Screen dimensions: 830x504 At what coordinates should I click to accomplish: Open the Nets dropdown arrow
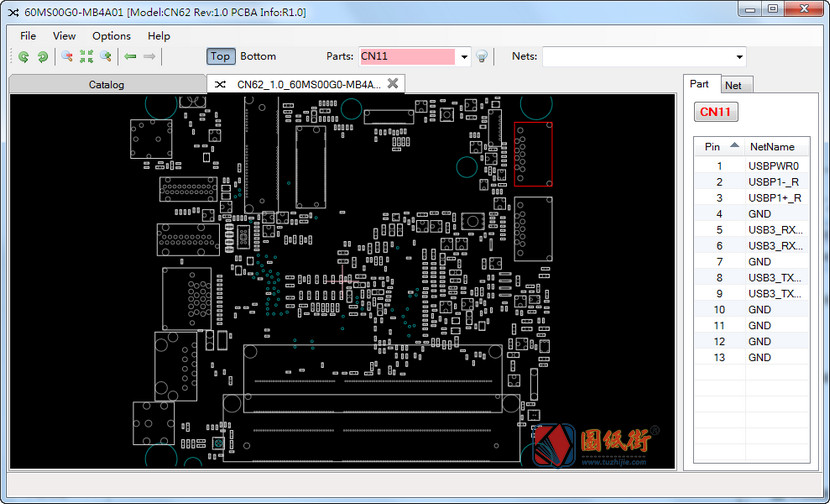click(x=739, y=57)
